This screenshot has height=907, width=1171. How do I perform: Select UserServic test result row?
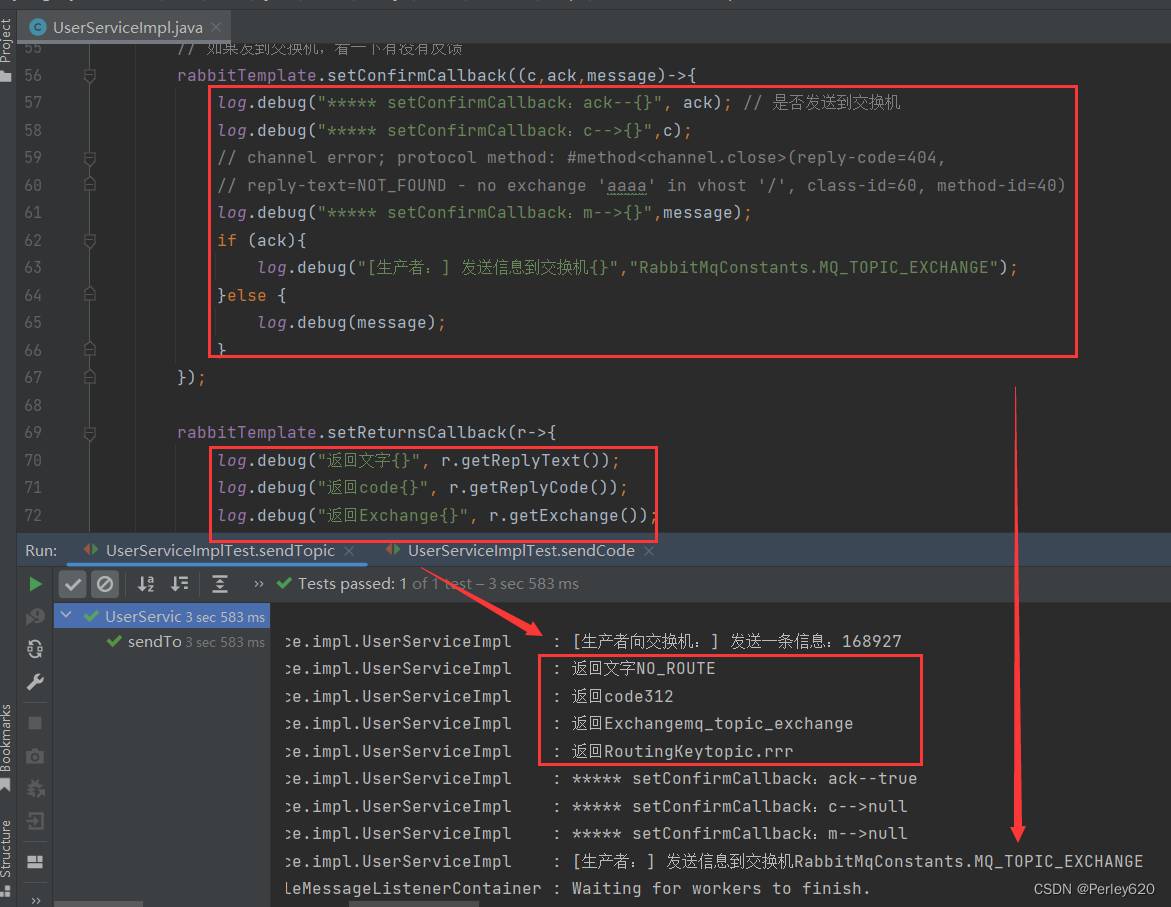161,616
